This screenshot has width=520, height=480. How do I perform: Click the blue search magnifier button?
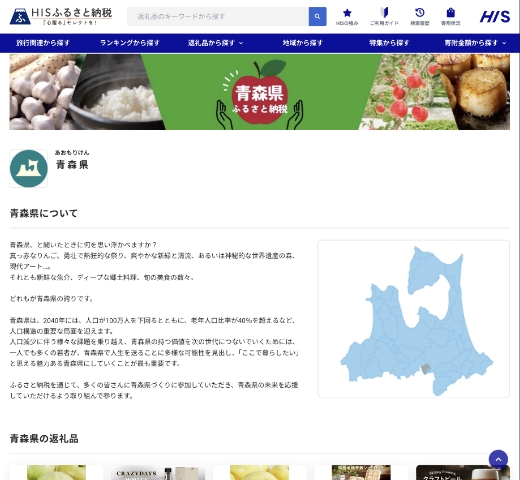(x=317, y=16)
